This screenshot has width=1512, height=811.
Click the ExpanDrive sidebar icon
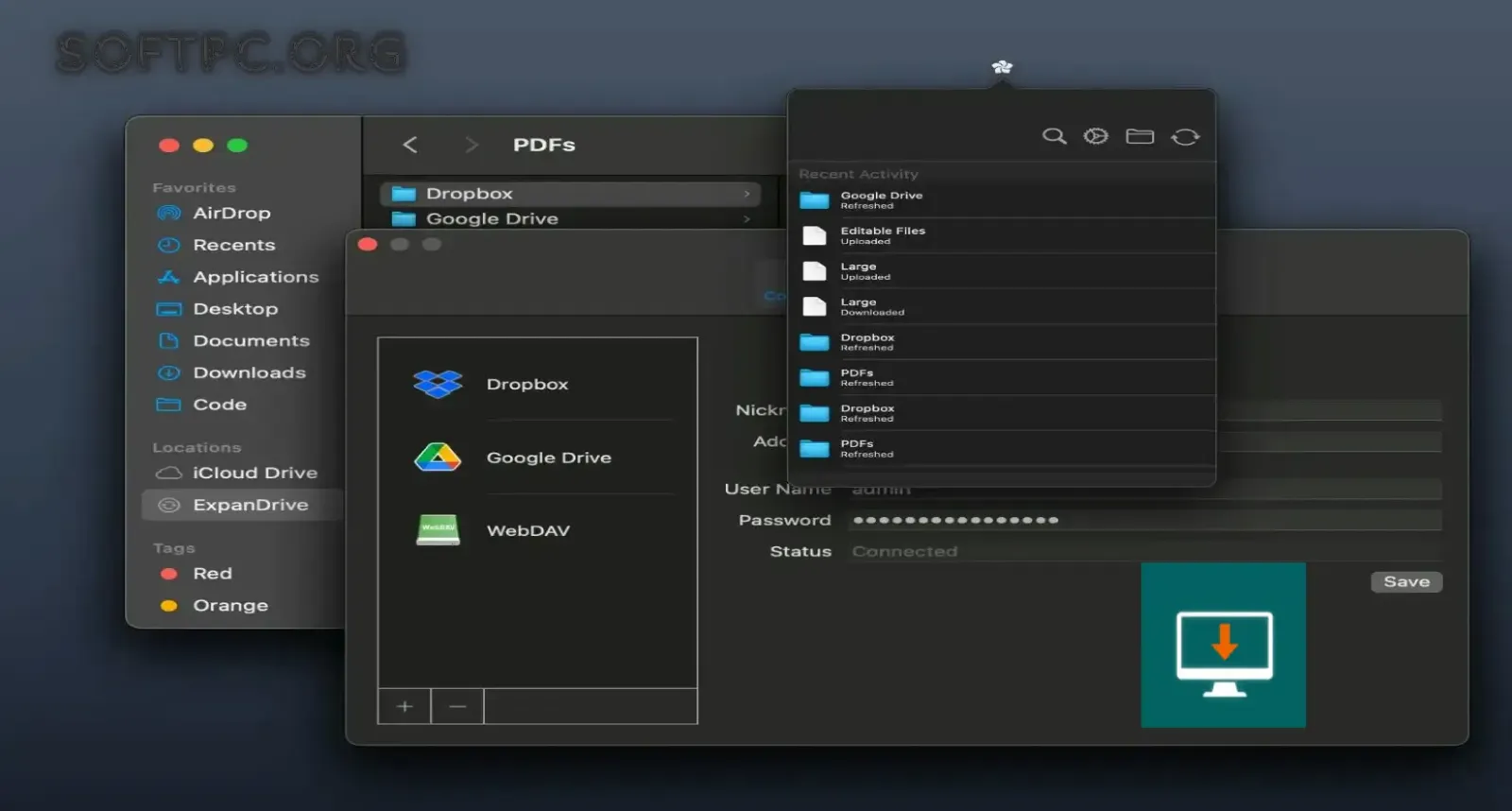point(168,505)
